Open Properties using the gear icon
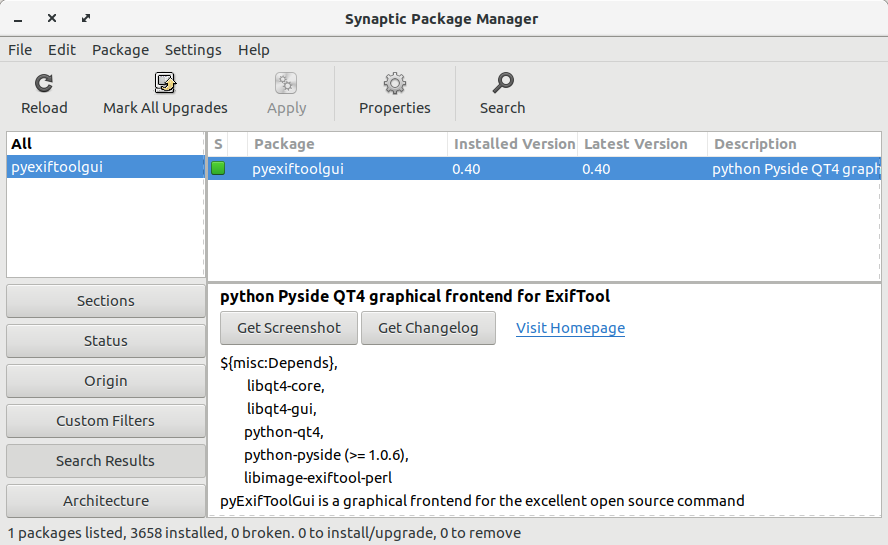This screenshot has width=888, height=545. (x=395, y=83)
